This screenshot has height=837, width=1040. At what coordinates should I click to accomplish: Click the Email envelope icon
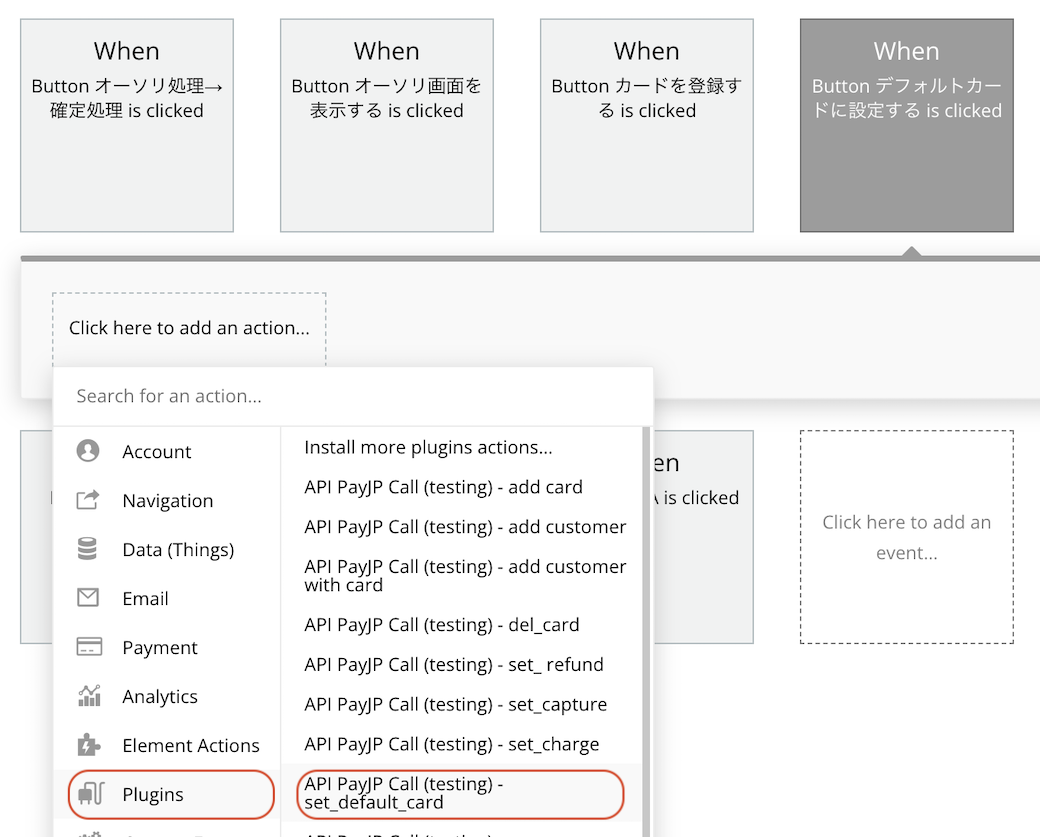point(88,598)
